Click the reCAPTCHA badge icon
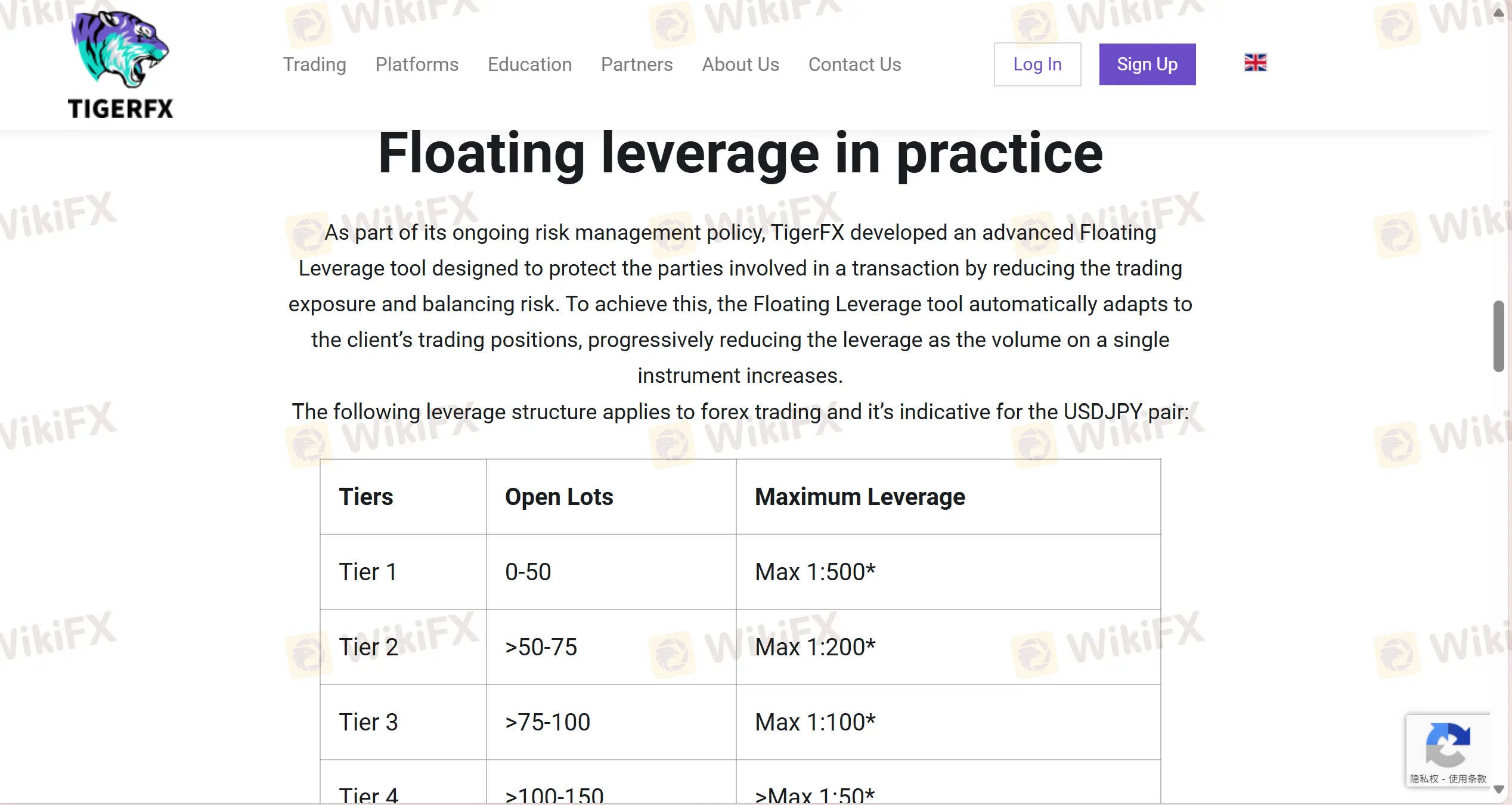The image size is (1512, 805). tap(1448, 744)
